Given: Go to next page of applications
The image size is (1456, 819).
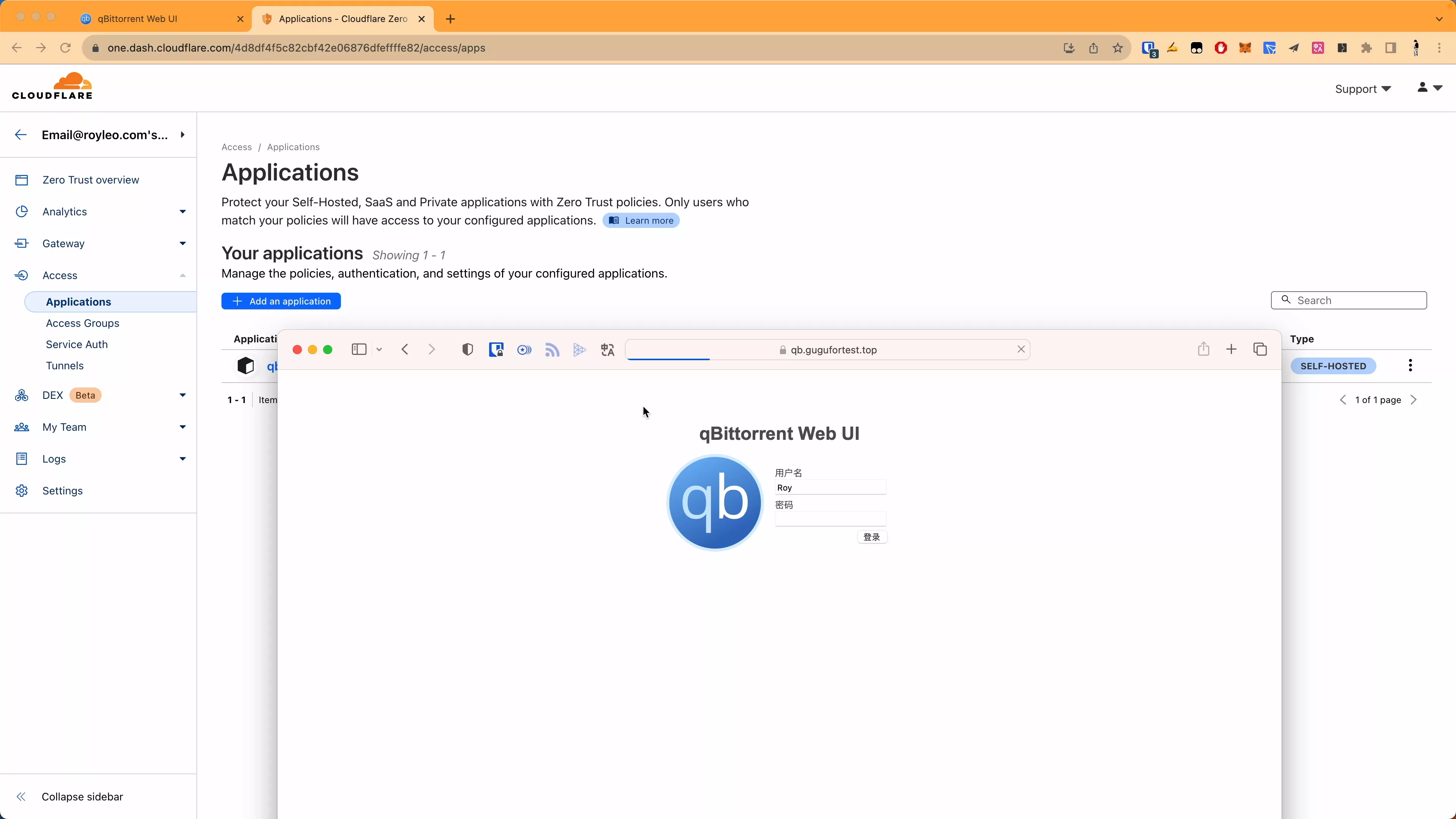Looking at the screenshot, I should pos(1414,400).
